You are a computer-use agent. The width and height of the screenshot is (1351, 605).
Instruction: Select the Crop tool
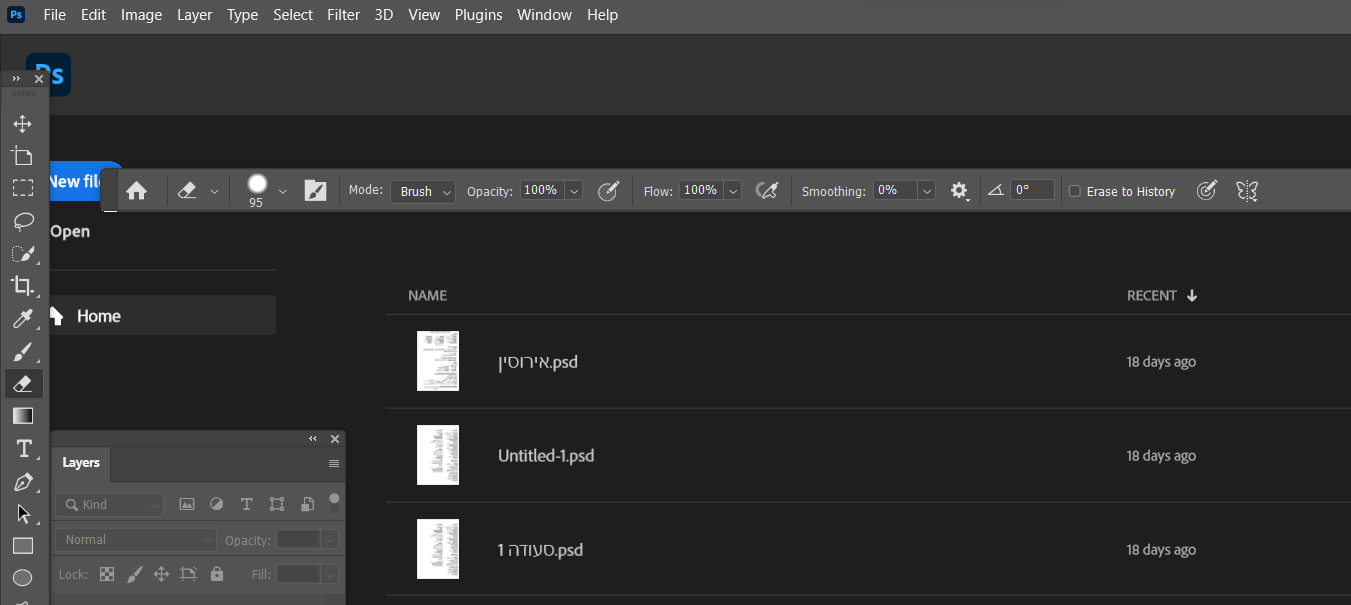pyautogui.click(x=22, y=286)
